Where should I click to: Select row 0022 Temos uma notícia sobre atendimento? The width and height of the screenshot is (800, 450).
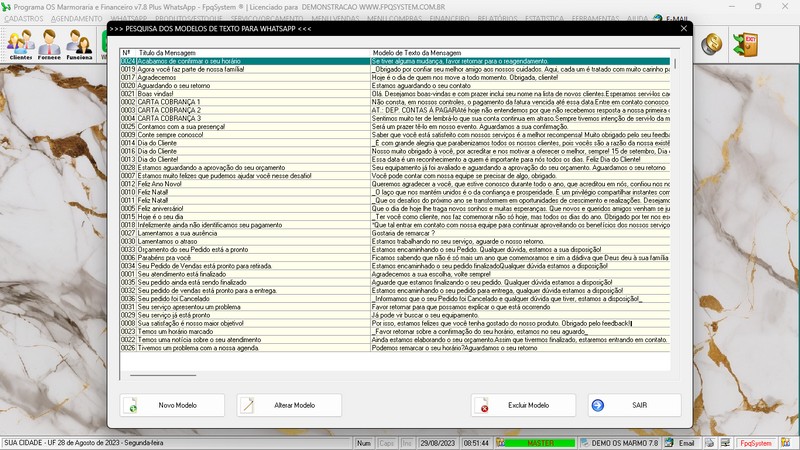[395, 340]
